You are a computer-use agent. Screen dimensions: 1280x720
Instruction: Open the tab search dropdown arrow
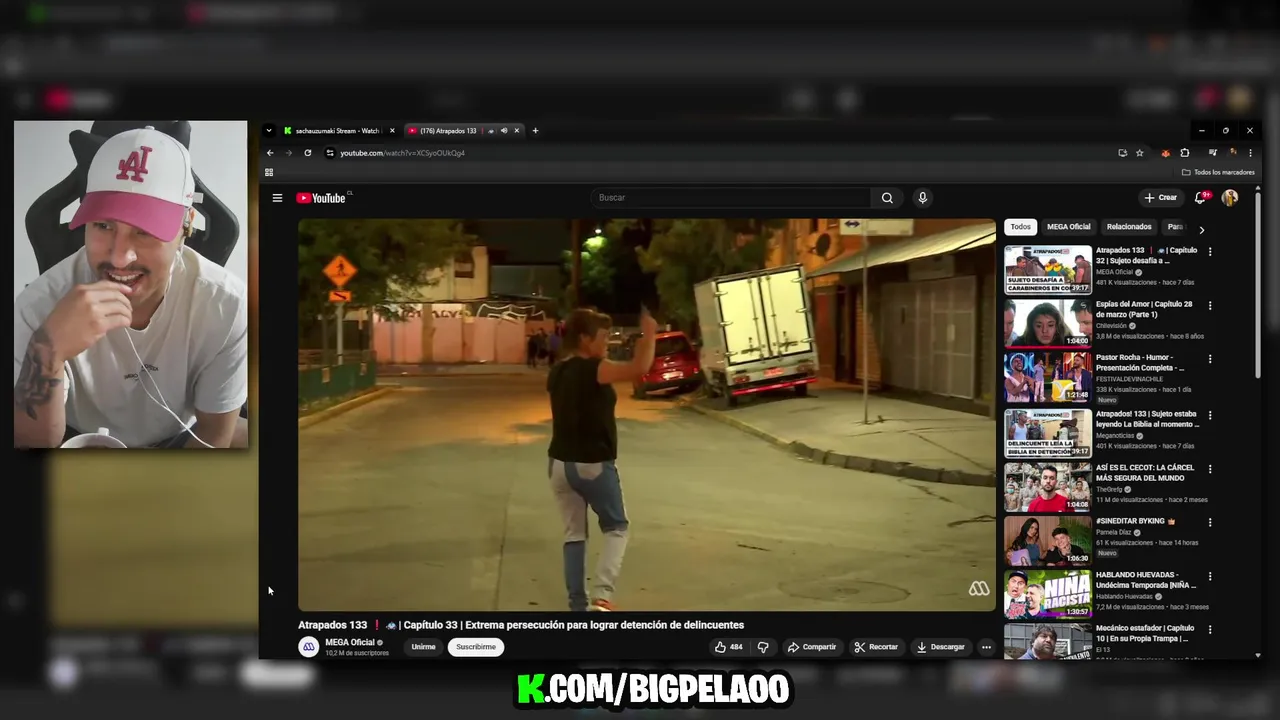click(268, 131)
